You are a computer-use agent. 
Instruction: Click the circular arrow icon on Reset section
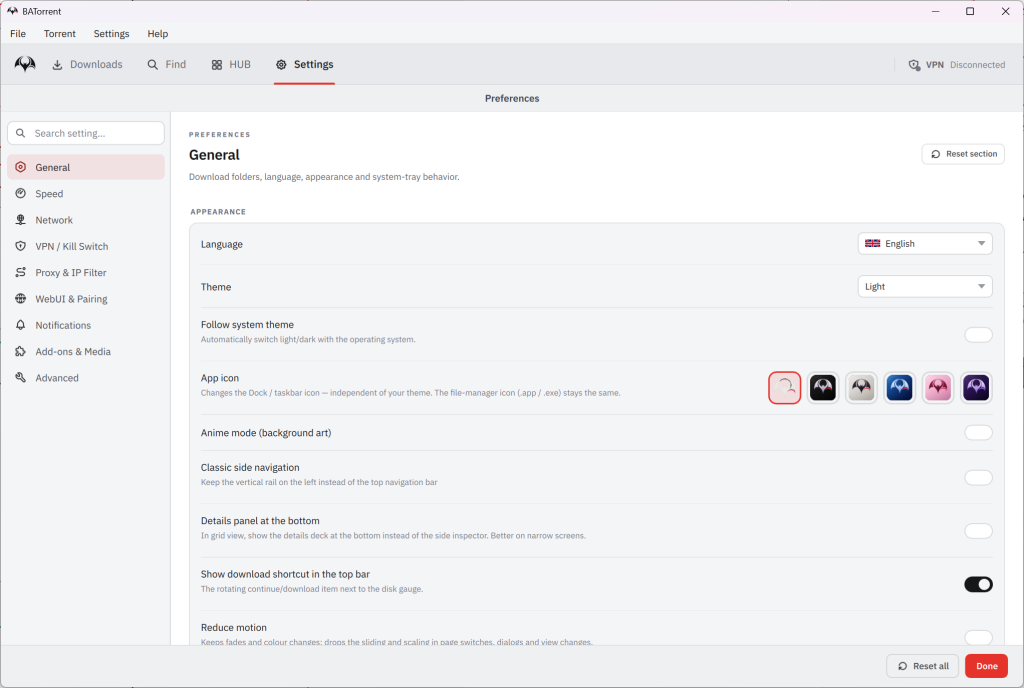pyautogui.click(x=936, y=154)
